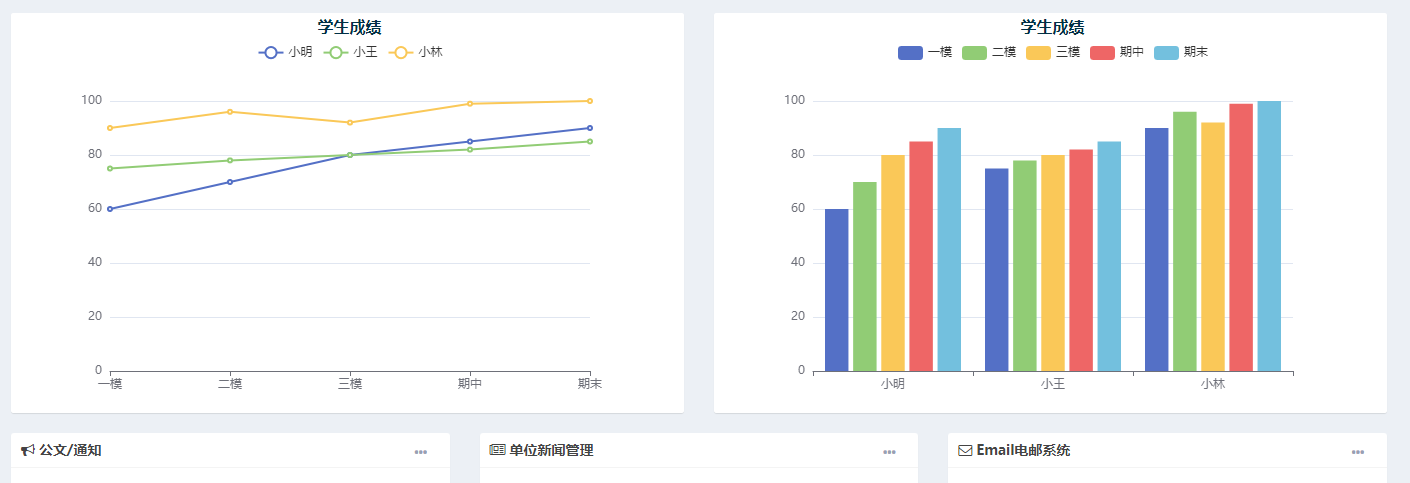Click the Email电邮系统 panel title
Screen dimensions: 1410x483
pos(1023,451)
